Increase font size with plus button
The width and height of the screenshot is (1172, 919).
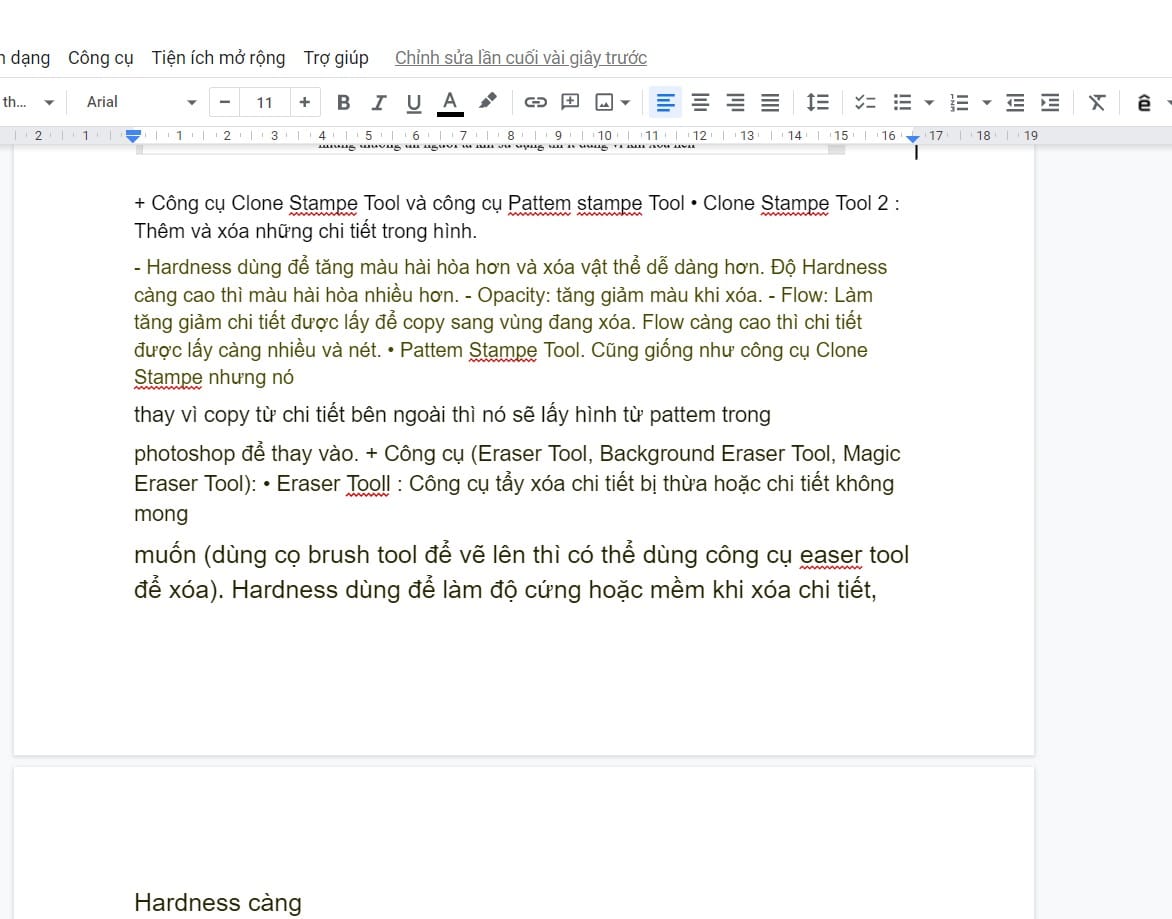(x=304, y=102)
